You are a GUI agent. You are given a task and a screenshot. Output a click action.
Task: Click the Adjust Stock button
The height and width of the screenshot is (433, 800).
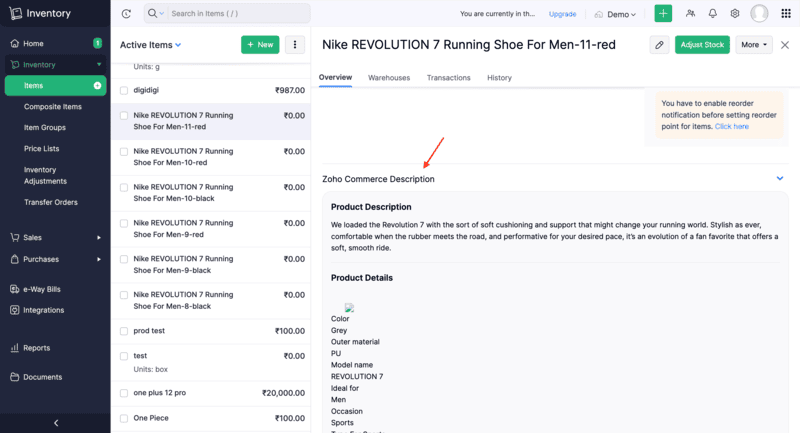coord(702,45)
